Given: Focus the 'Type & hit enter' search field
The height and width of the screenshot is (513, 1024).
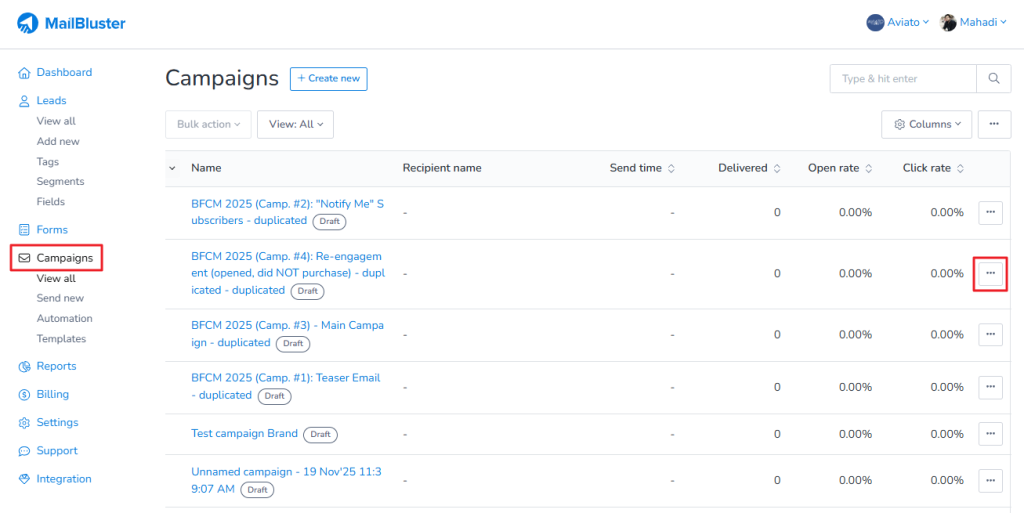Looking at the screenshot, I should click(903, 78).
